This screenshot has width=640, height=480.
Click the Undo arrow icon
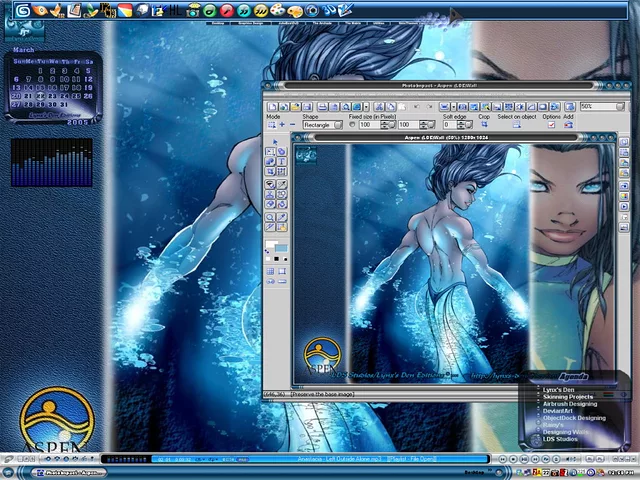pyautogui.click(x=417, y=107)
